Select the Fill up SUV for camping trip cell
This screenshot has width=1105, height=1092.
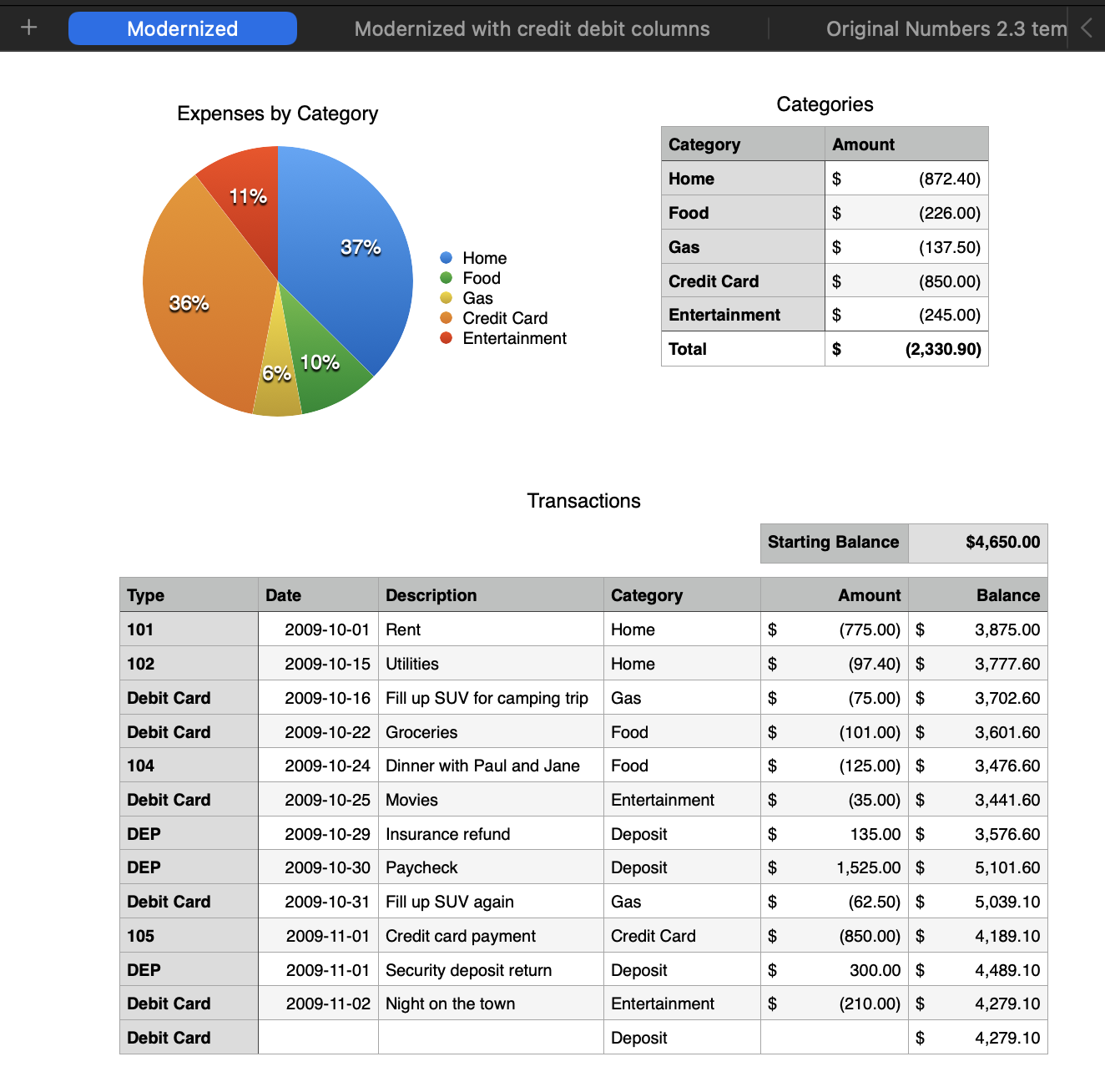pos(491,698)
